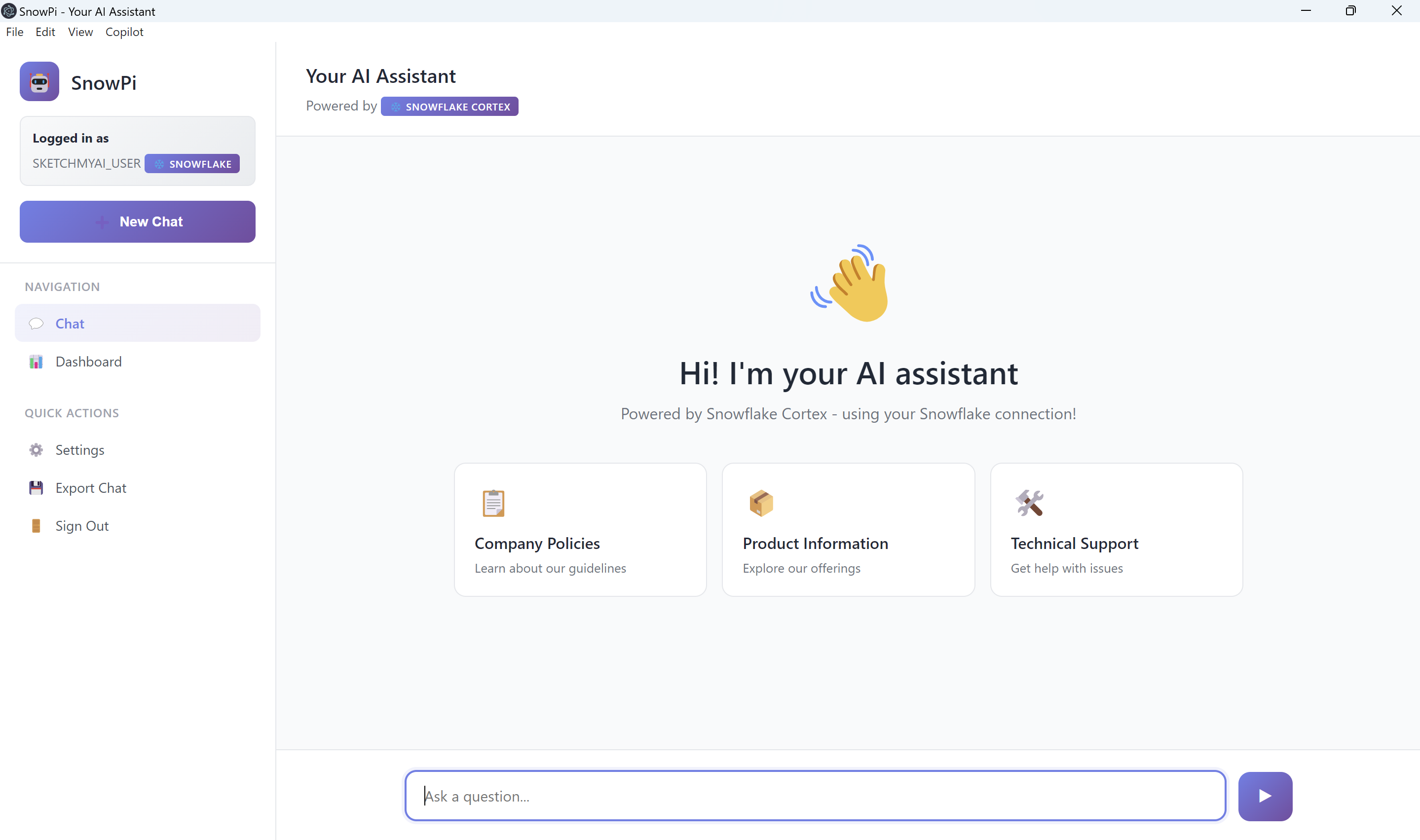
Task: Click the Sign Out door icon
Action: (36, 525)
